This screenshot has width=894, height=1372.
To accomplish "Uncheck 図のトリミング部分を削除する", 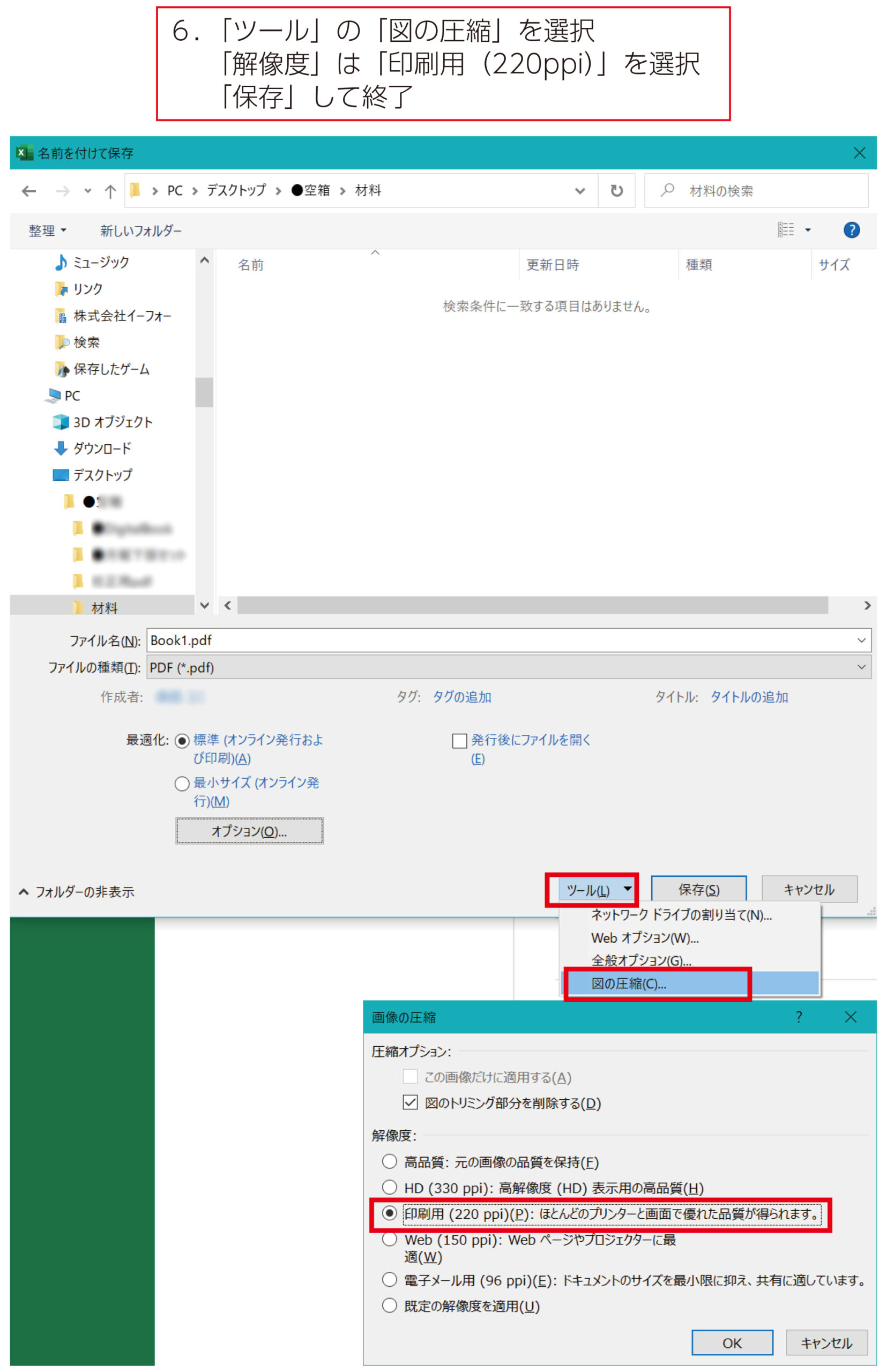I will tap(410, 1102).
